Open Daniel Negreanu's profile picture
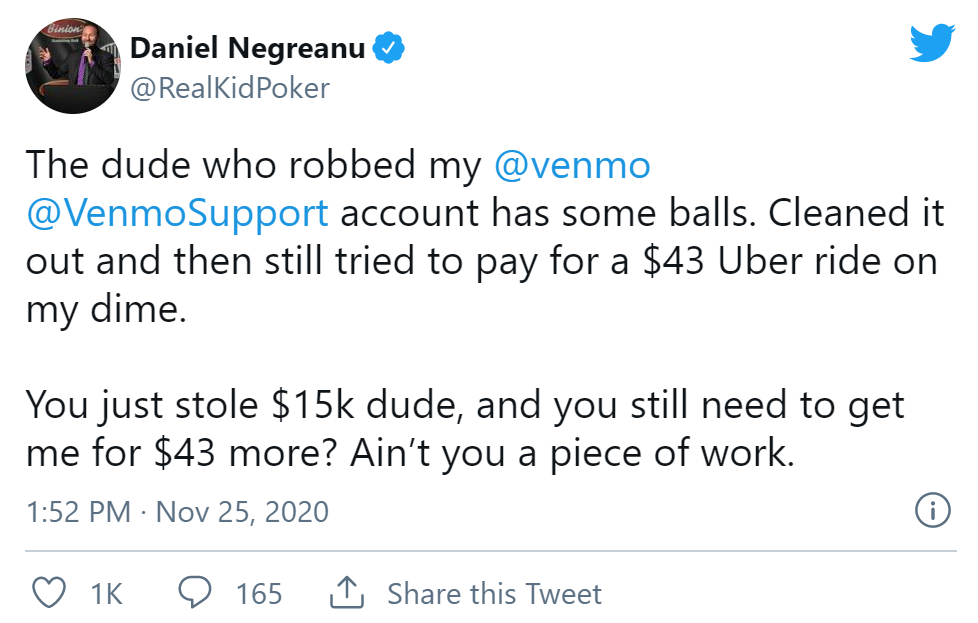Image resolution: width=978 pixels, height=623 pixels. pos(73,66)
